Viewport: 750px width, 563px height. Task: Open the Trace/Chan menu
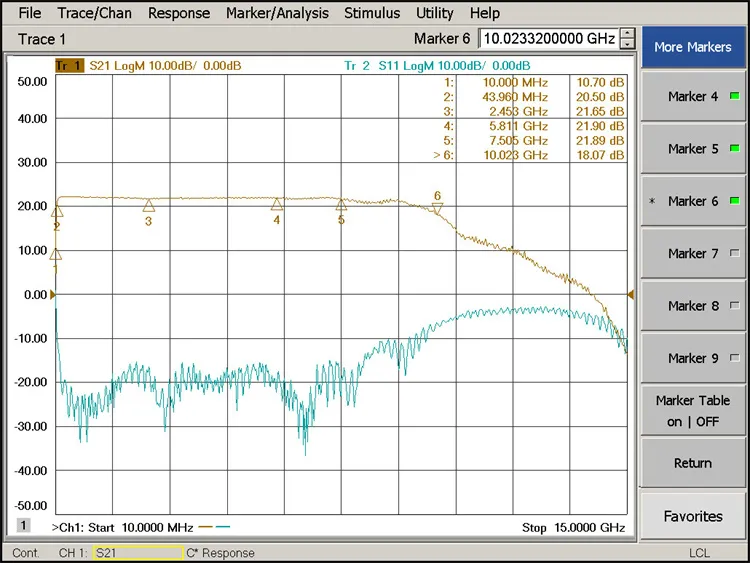click(95, 13)
